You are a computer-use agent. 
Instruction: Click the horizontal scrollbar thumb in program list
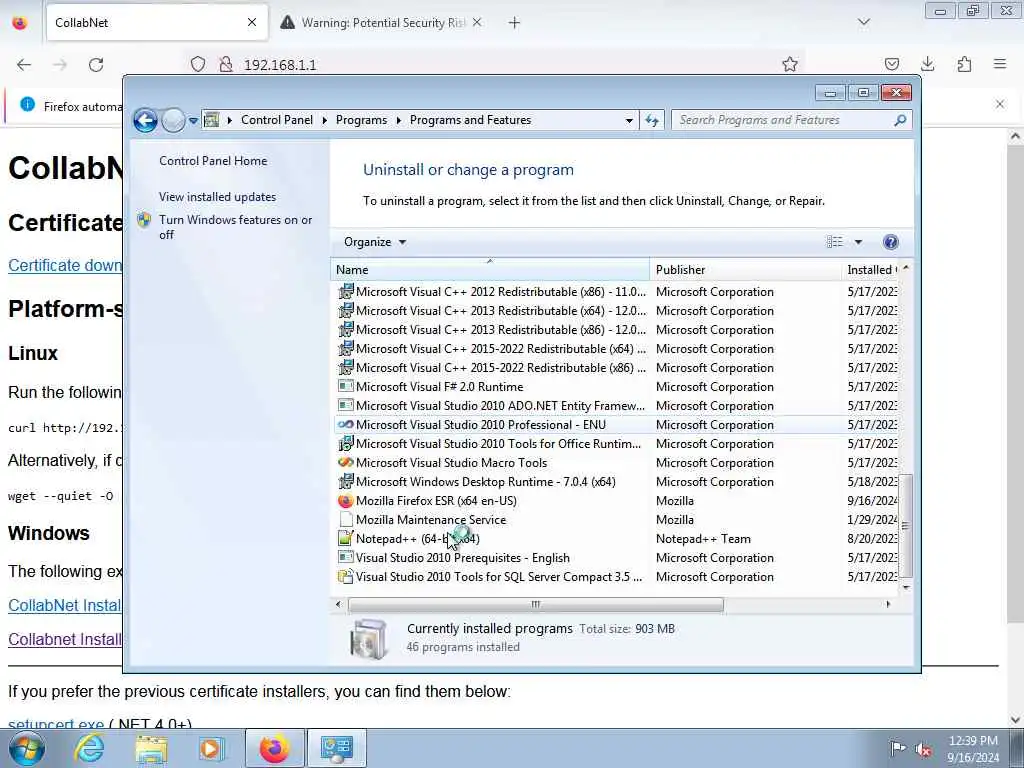pos(536,605)
